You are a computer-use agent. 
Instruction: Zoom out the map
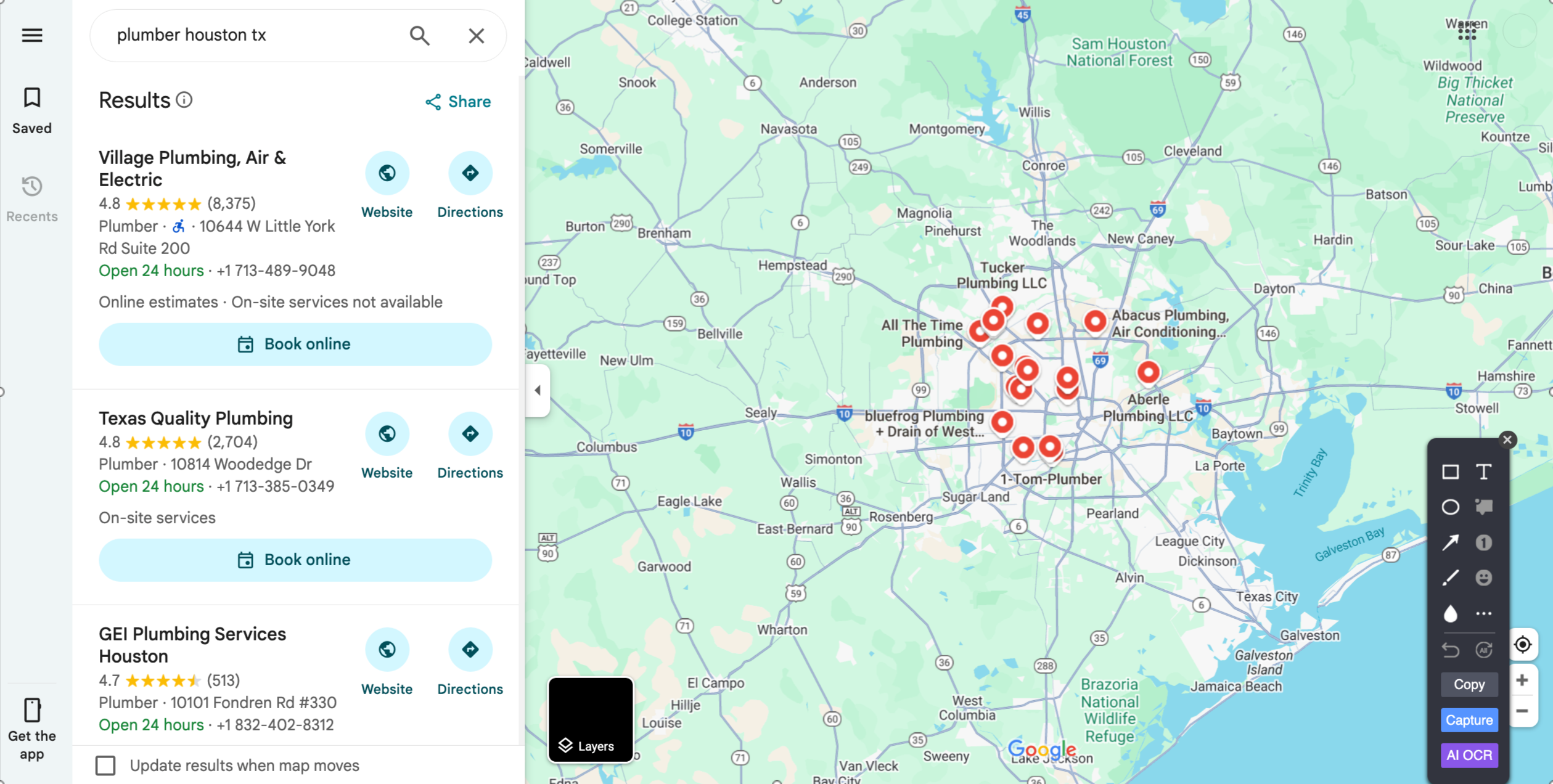point(1523,711)
